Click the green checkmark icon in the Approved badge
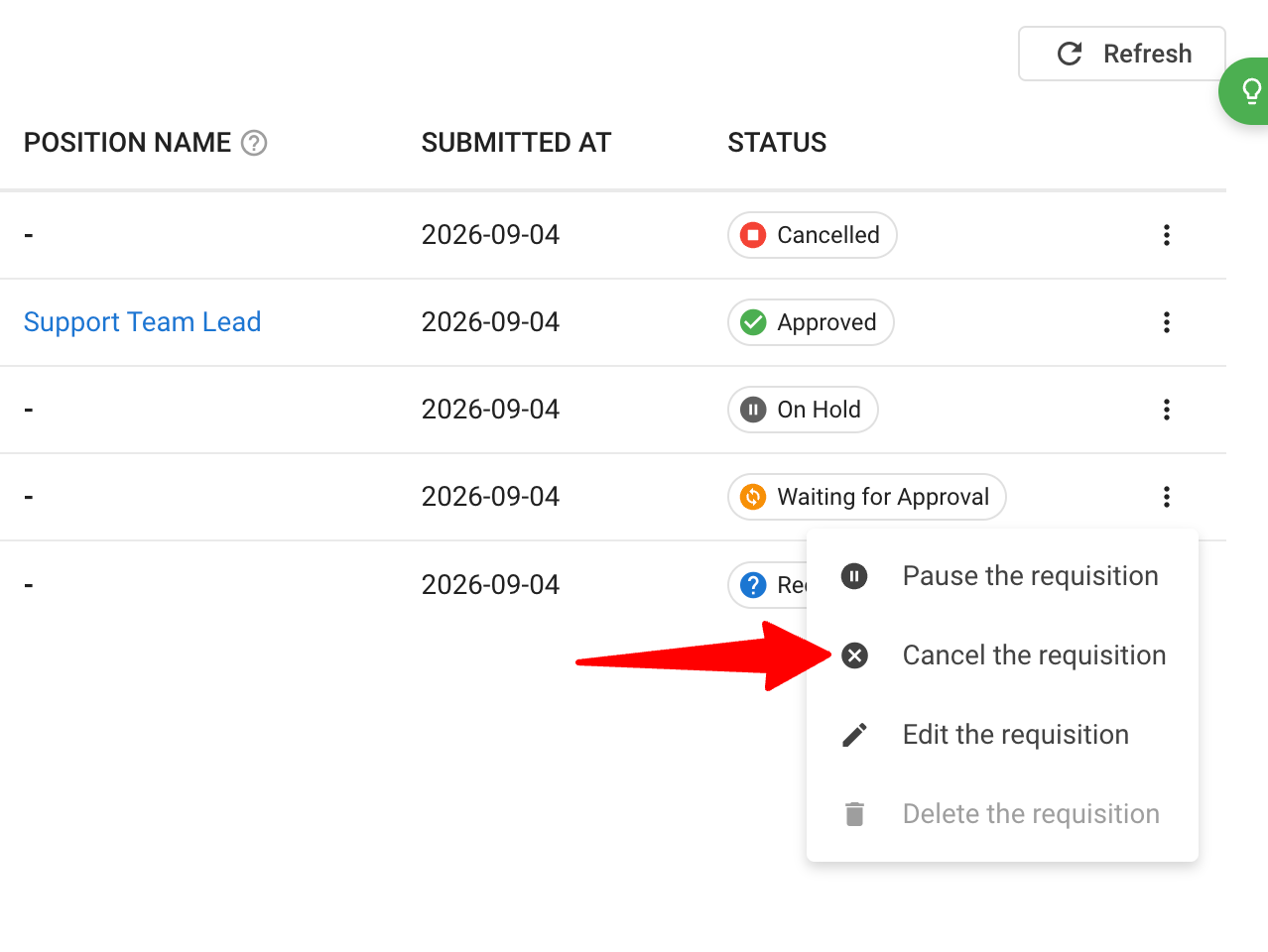 (753, 322)
